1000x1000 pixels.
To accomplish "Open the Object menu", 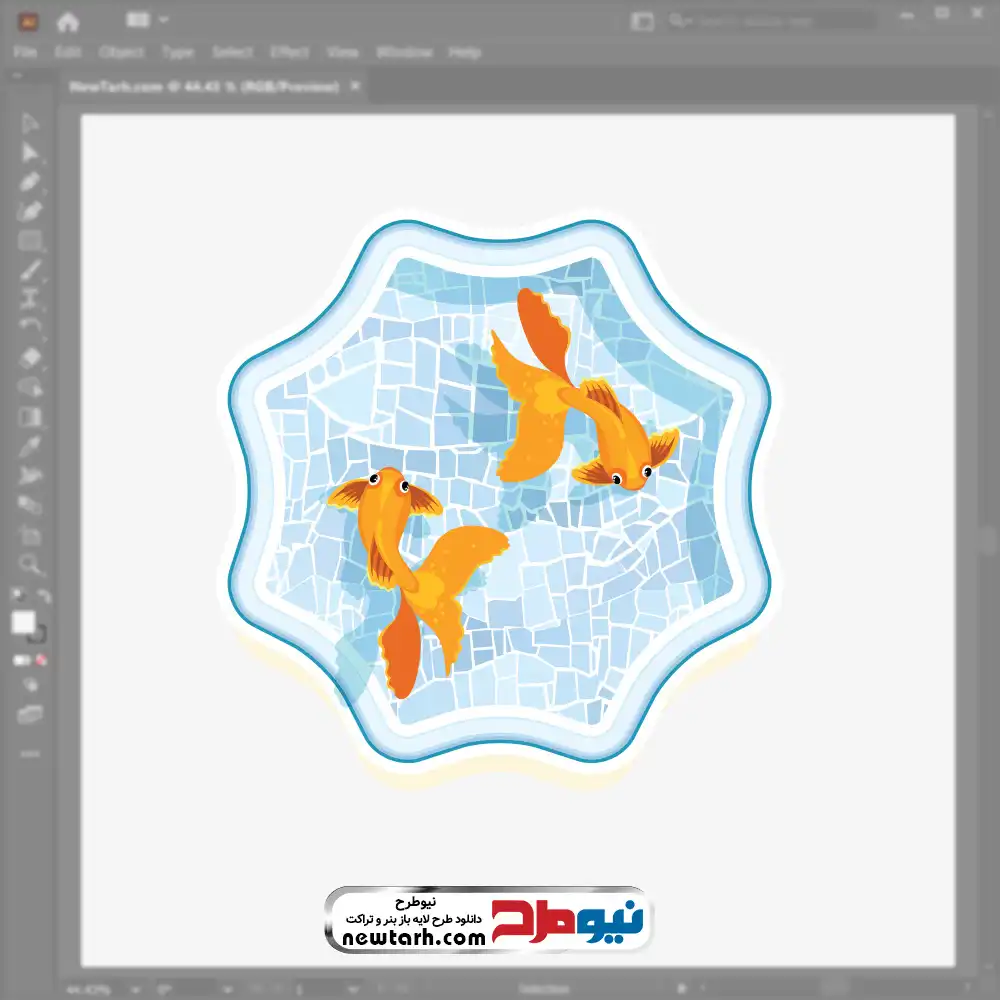I will (x=121, y=52).
